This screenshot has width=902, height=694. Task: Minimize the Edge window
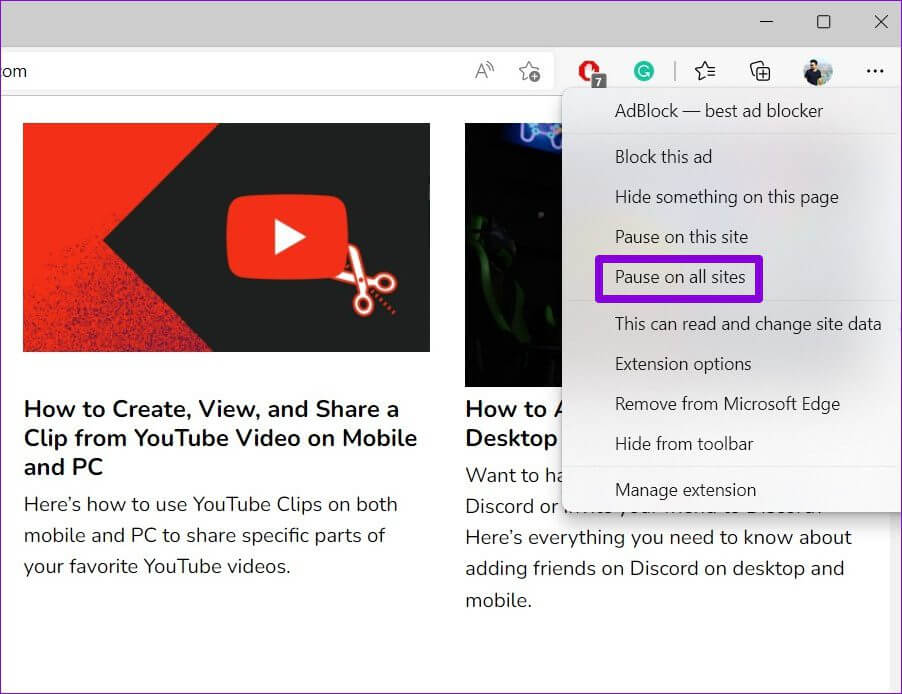(766, 22)
